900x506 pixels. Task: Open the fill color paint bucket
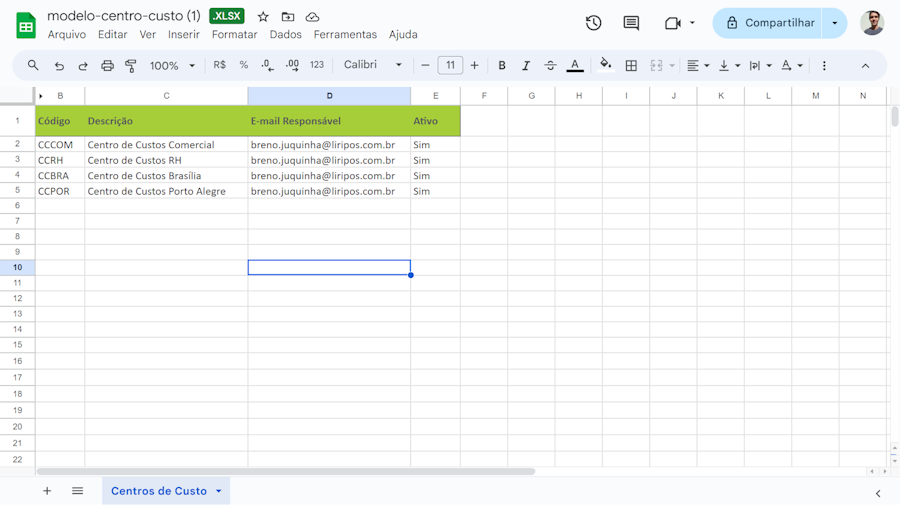coord(606,65)
